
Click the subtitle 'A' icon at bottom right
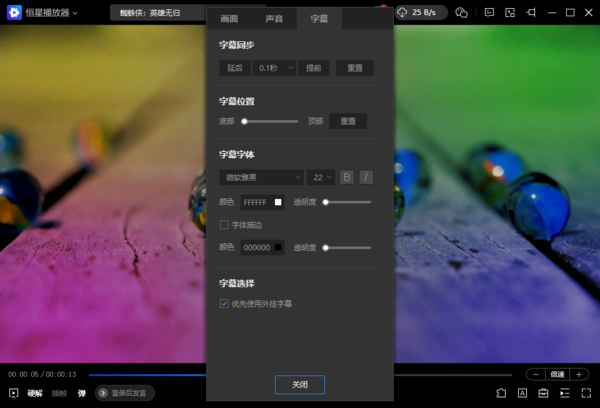(523, 393)
